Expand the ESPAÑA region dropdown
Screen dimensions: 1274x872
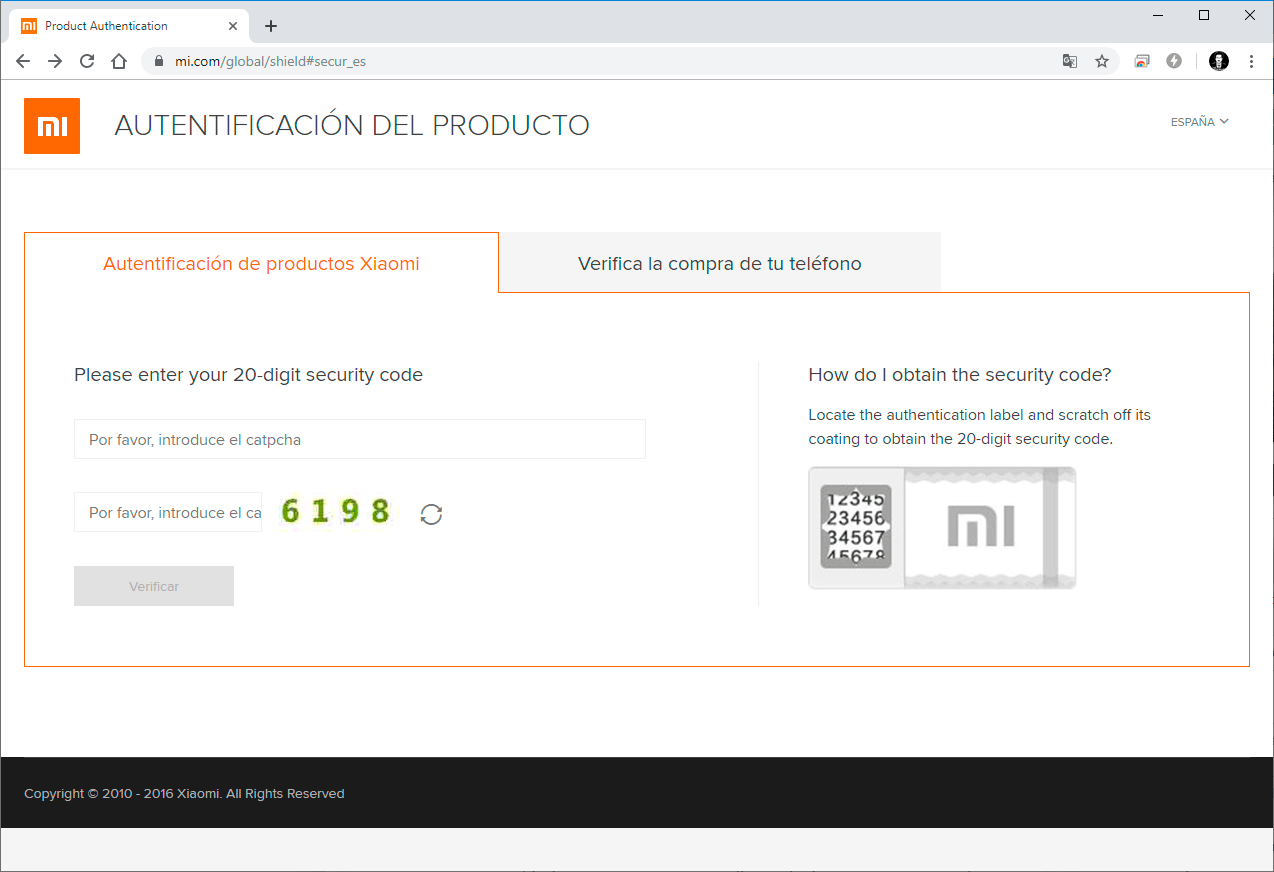(x=1199, y=122)
